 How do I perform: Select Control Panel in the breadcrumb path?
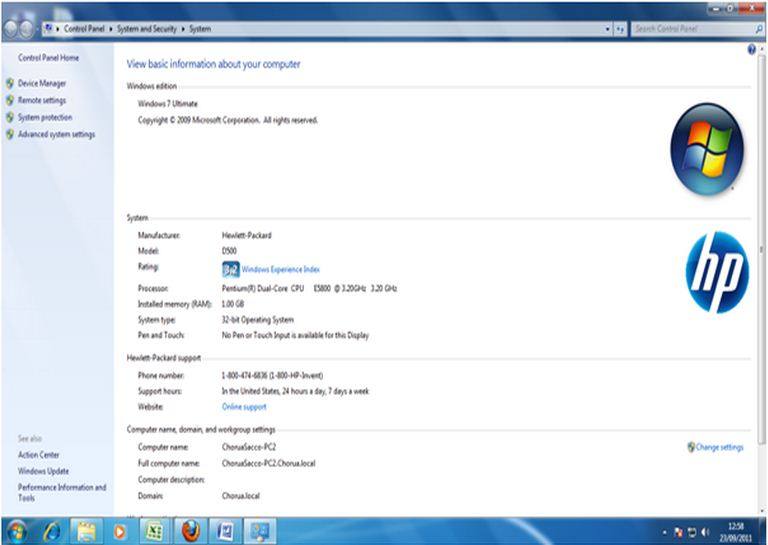pyautogui.click(x=82, y=29)
